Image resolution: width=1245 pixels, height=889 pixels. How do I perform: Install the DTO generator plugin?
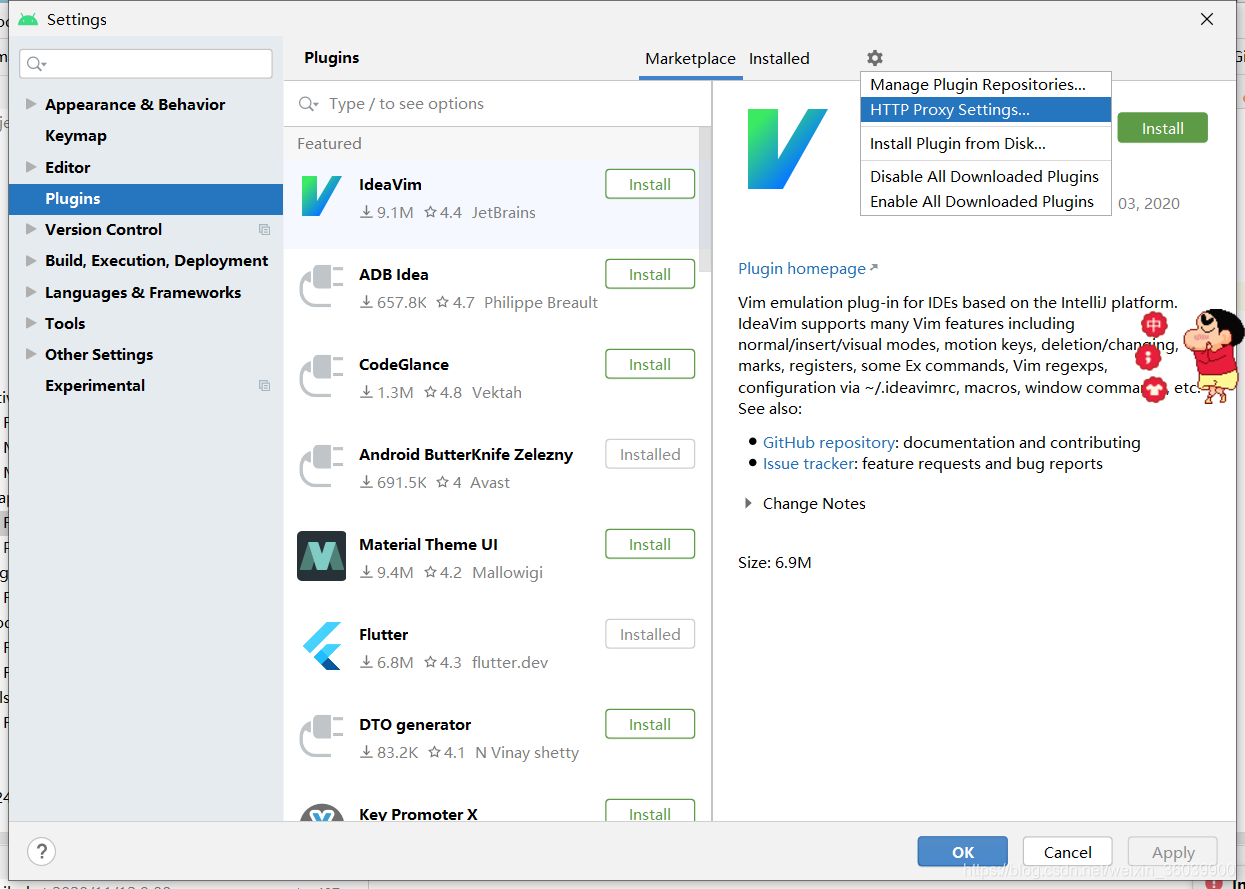(650, 724)
